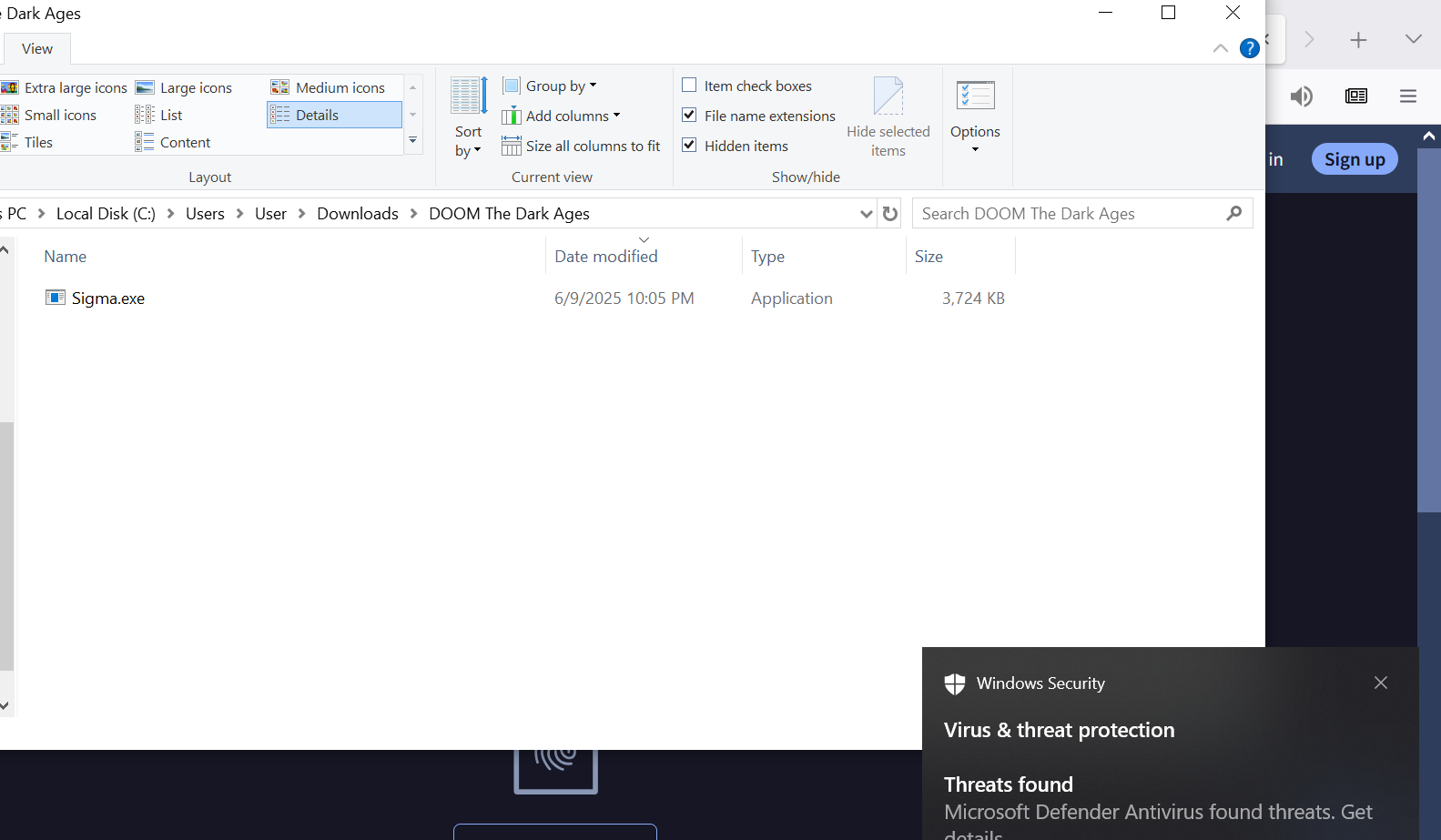1441x840 pixels.
Task: Click the search magnifier icon
Action: 1234,214
